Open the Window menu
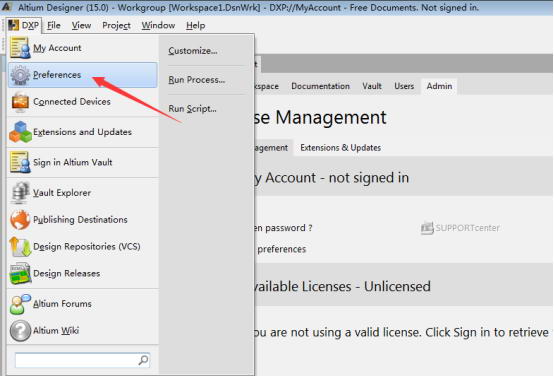The image size is (554, 376). coord(158,25)
